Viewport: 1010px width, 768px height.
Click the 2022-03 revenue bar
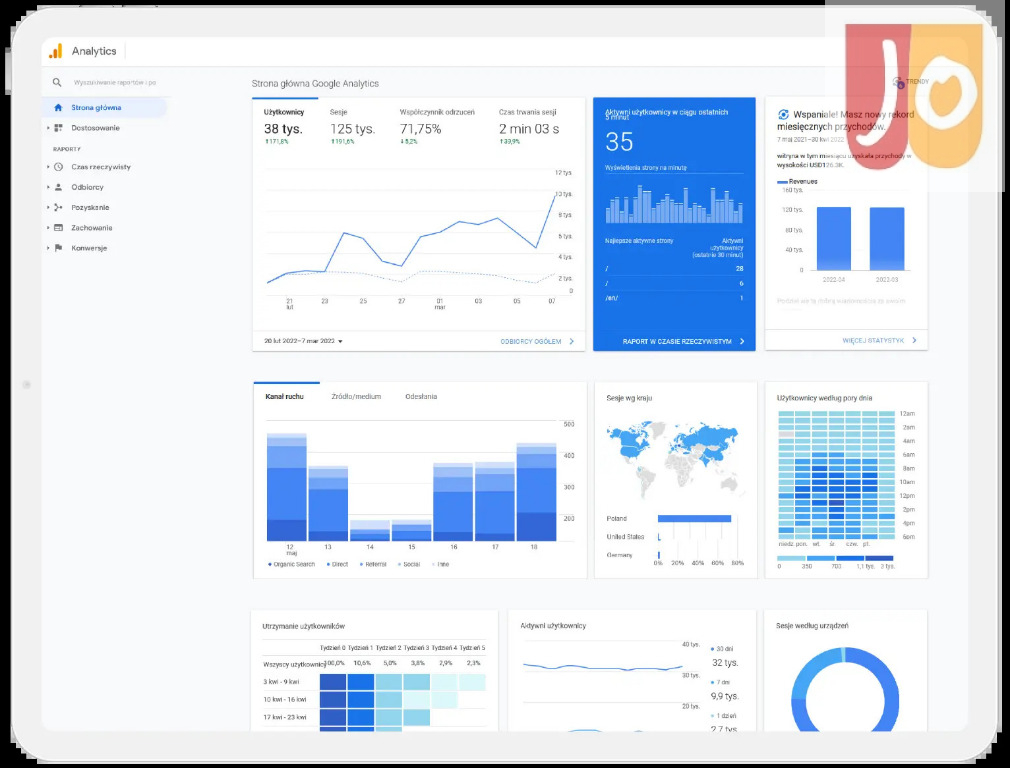pyautogui.click(x=887, y=238)
